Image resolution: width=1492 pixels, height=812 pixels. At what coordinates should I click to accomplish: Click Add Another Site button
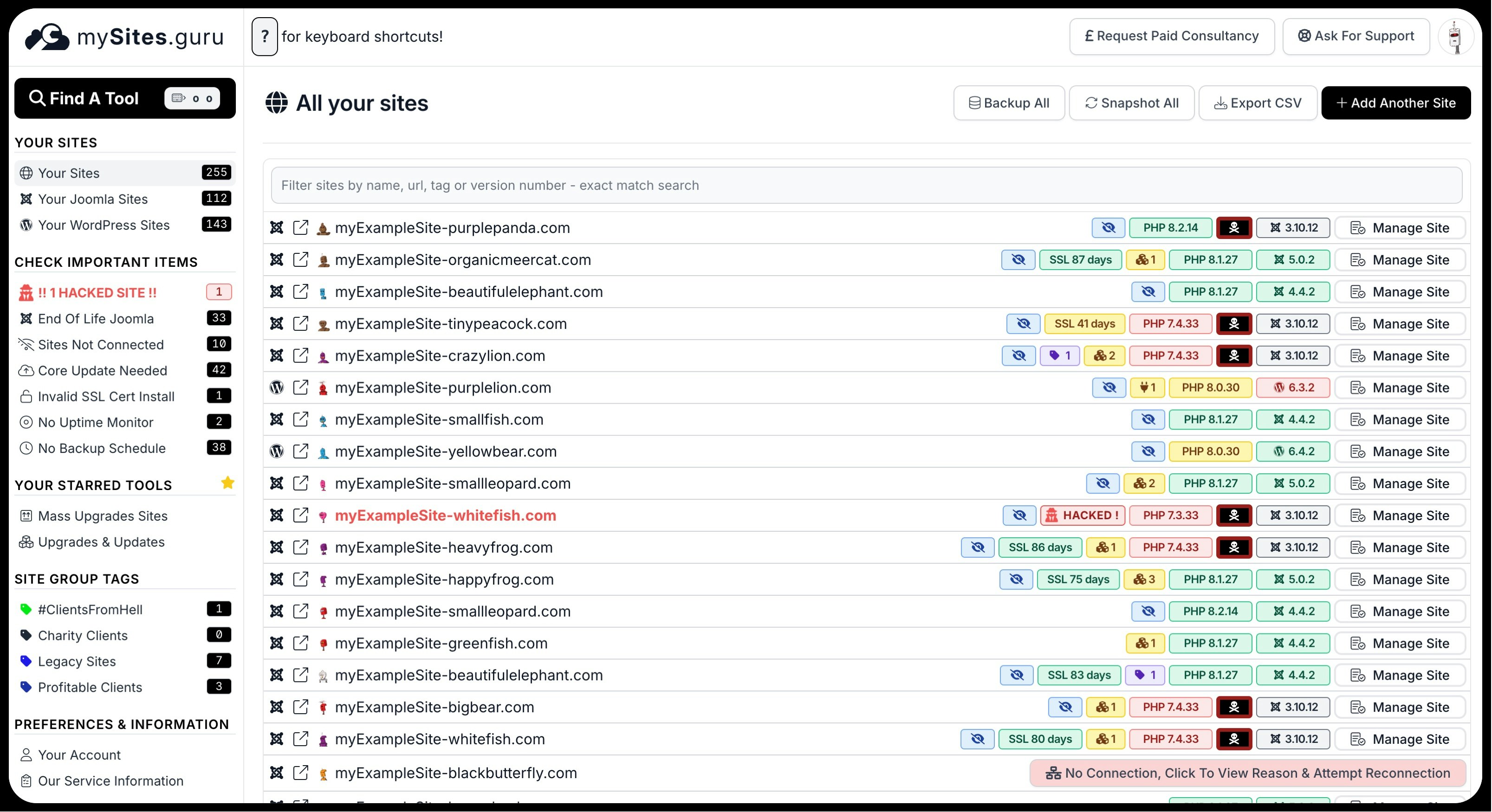[1395, 103]
